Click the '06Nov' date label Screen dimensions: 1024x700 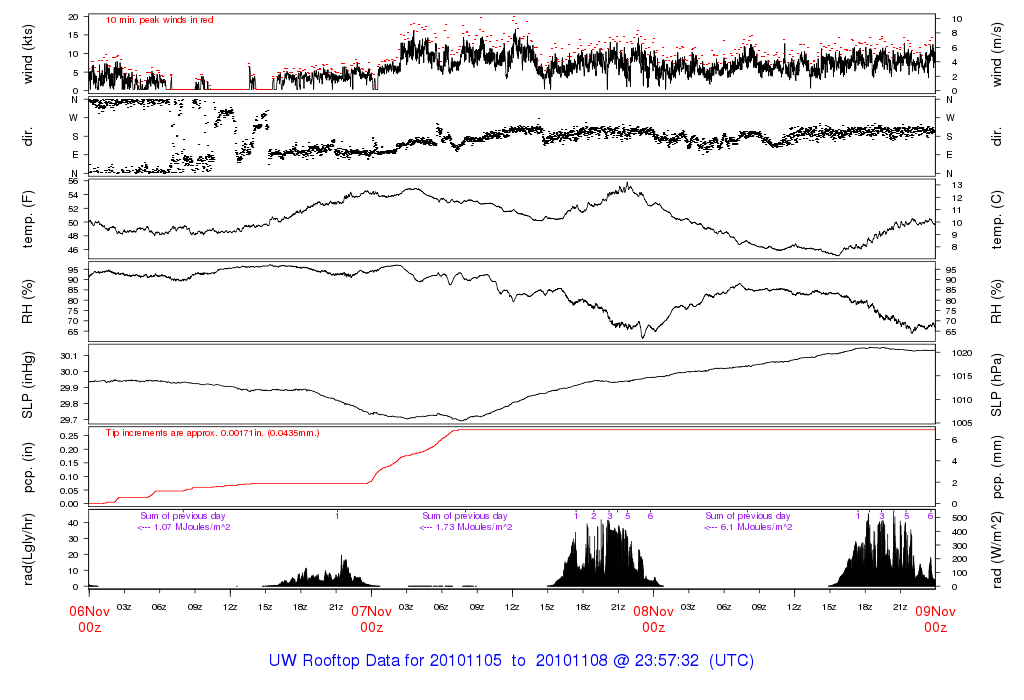tap(89, 611)
